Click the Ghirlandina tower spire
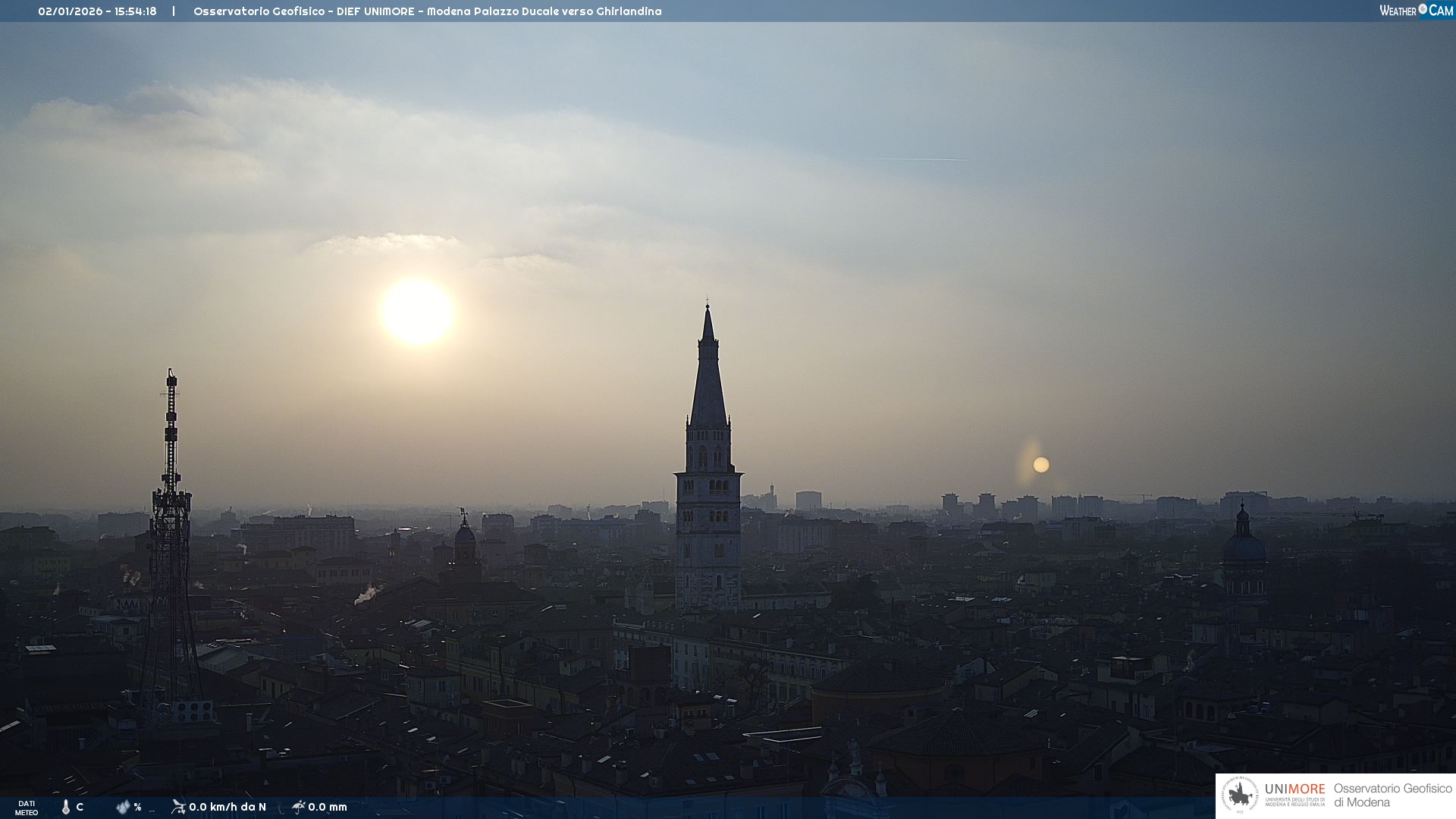This screenshot has height=819, width=1456. [708, 379]
